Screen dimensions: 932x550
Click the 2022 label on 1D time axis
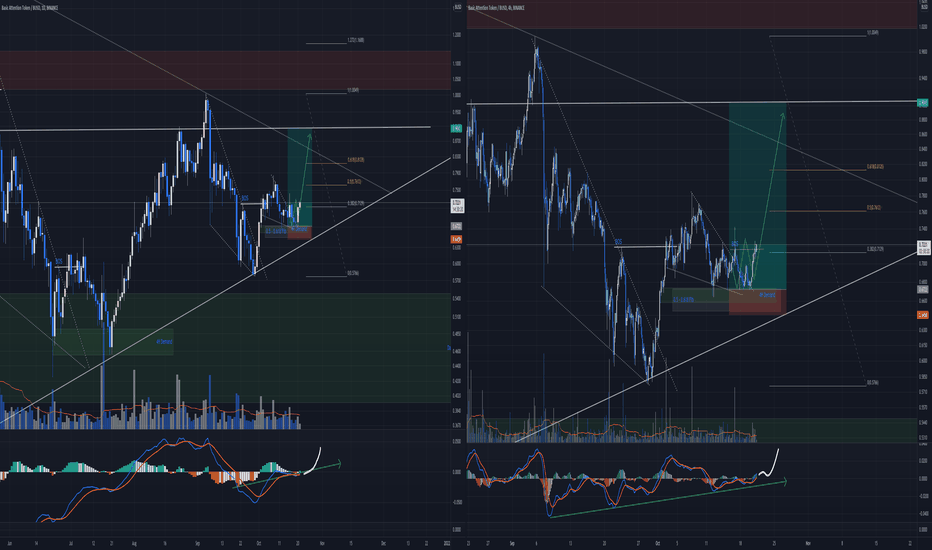(446, 543)
